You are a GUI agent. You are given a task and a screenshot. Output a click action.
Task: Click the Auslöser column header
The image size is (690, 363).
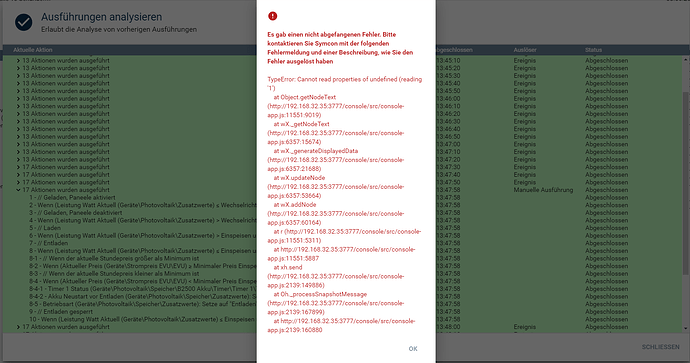tap(525, 50)
